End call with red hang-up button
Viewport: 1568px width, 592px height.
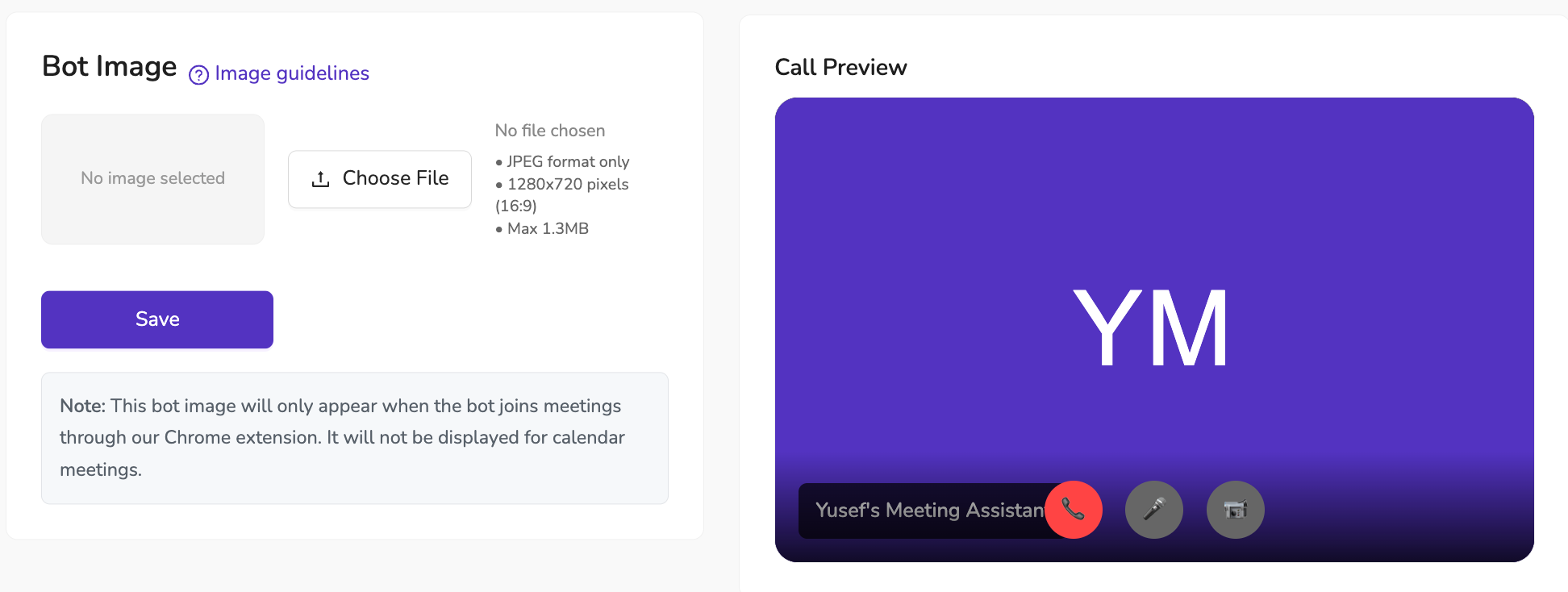pos(1073,510)
